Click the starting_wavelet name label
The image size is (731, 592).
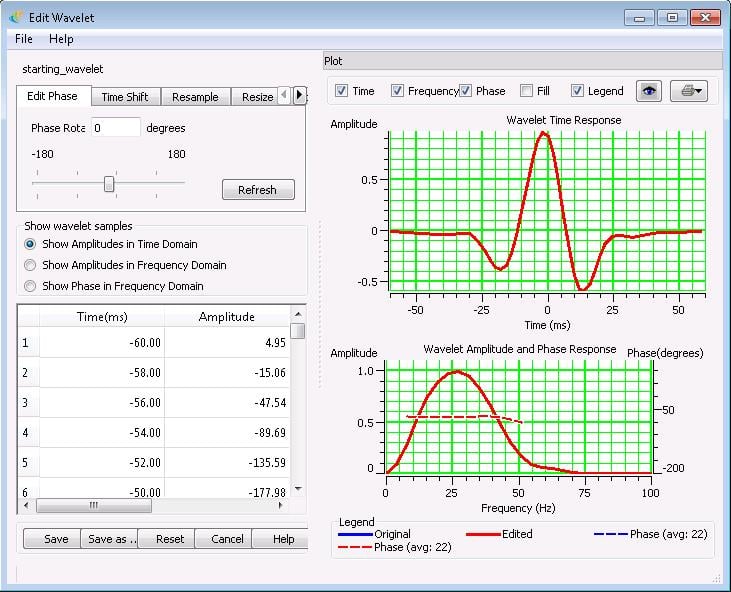click(x=62, y=69)
